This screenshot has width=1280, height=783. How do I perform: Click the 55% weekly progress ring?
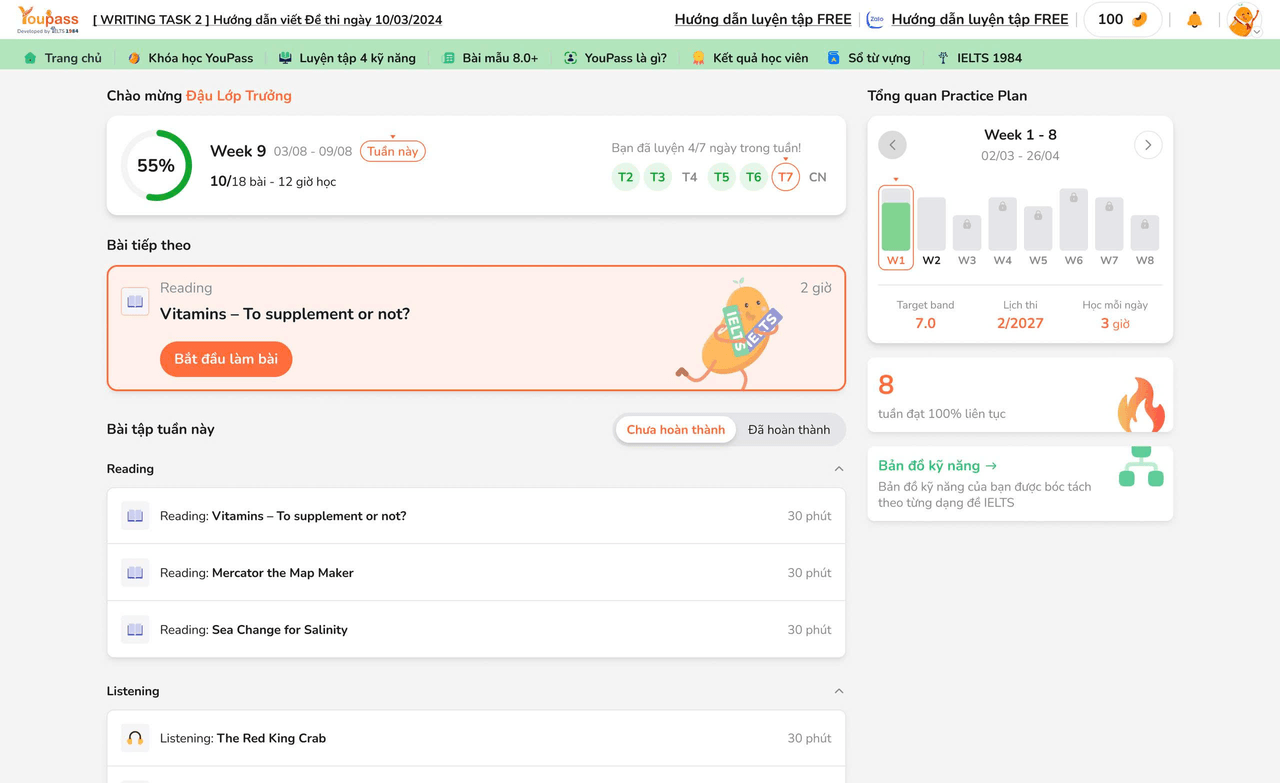(156, 166)
